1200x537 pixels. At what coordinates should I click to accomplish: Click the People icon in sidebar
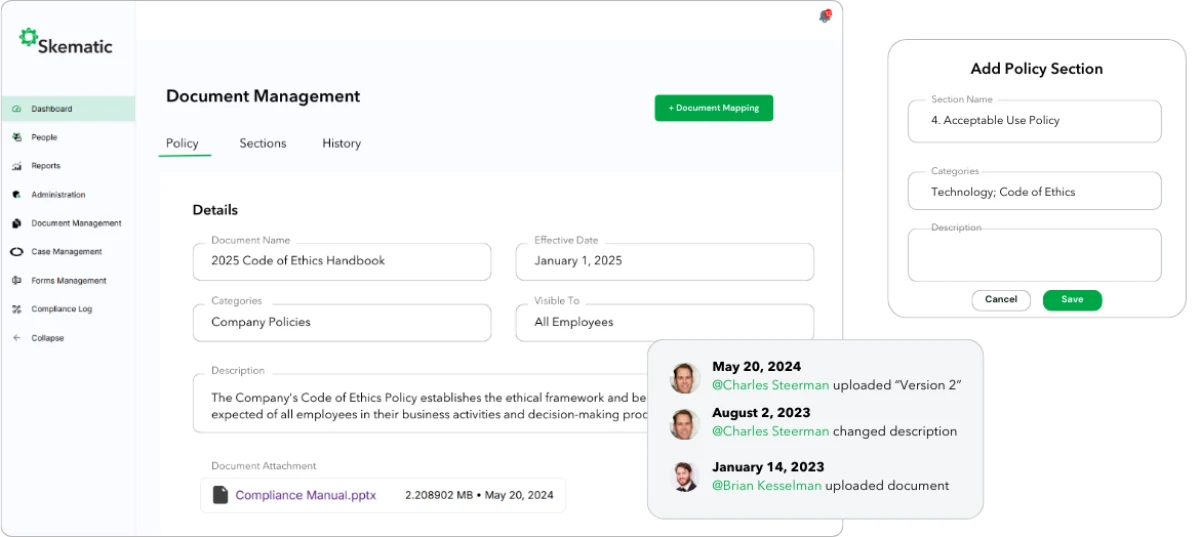[x=17, y=138]
